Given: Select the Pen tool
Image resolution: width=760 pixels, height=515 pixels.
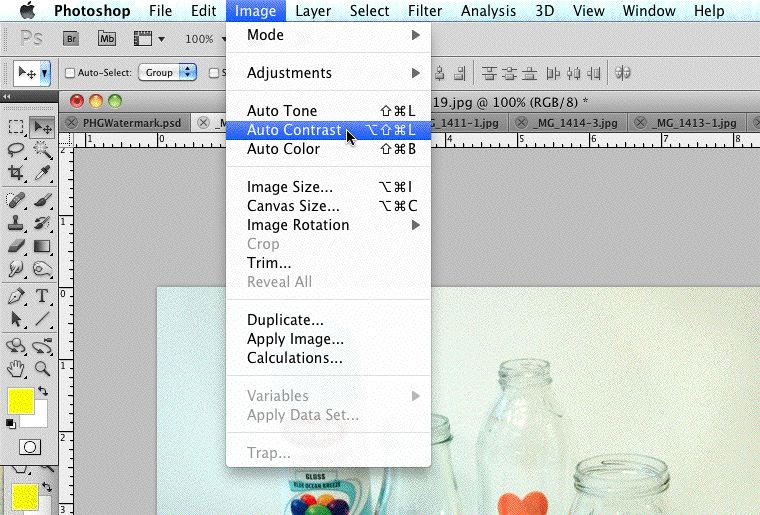Looking at the screenshot, I should 16,296.
